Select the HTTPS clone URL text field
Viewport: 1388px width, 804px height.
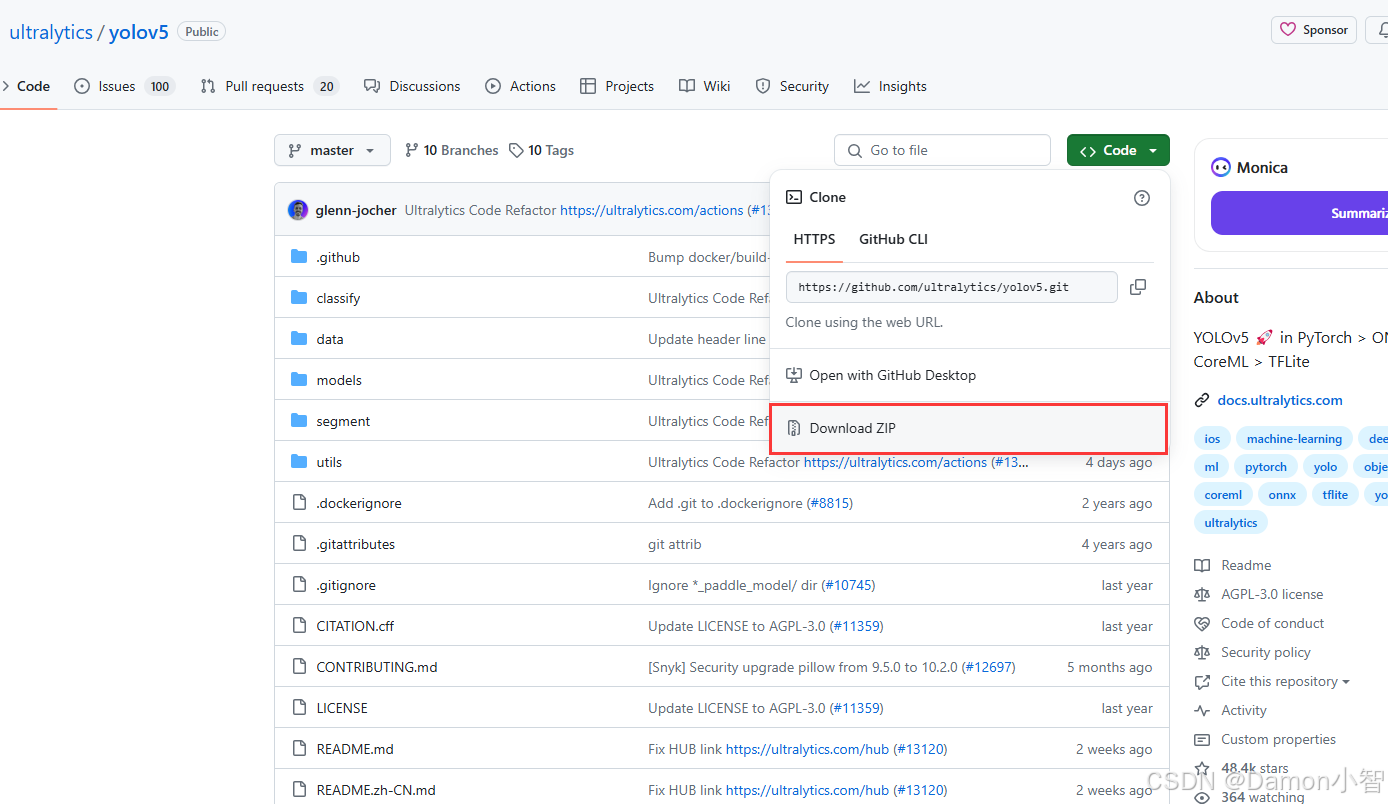[x=951, y=287]
